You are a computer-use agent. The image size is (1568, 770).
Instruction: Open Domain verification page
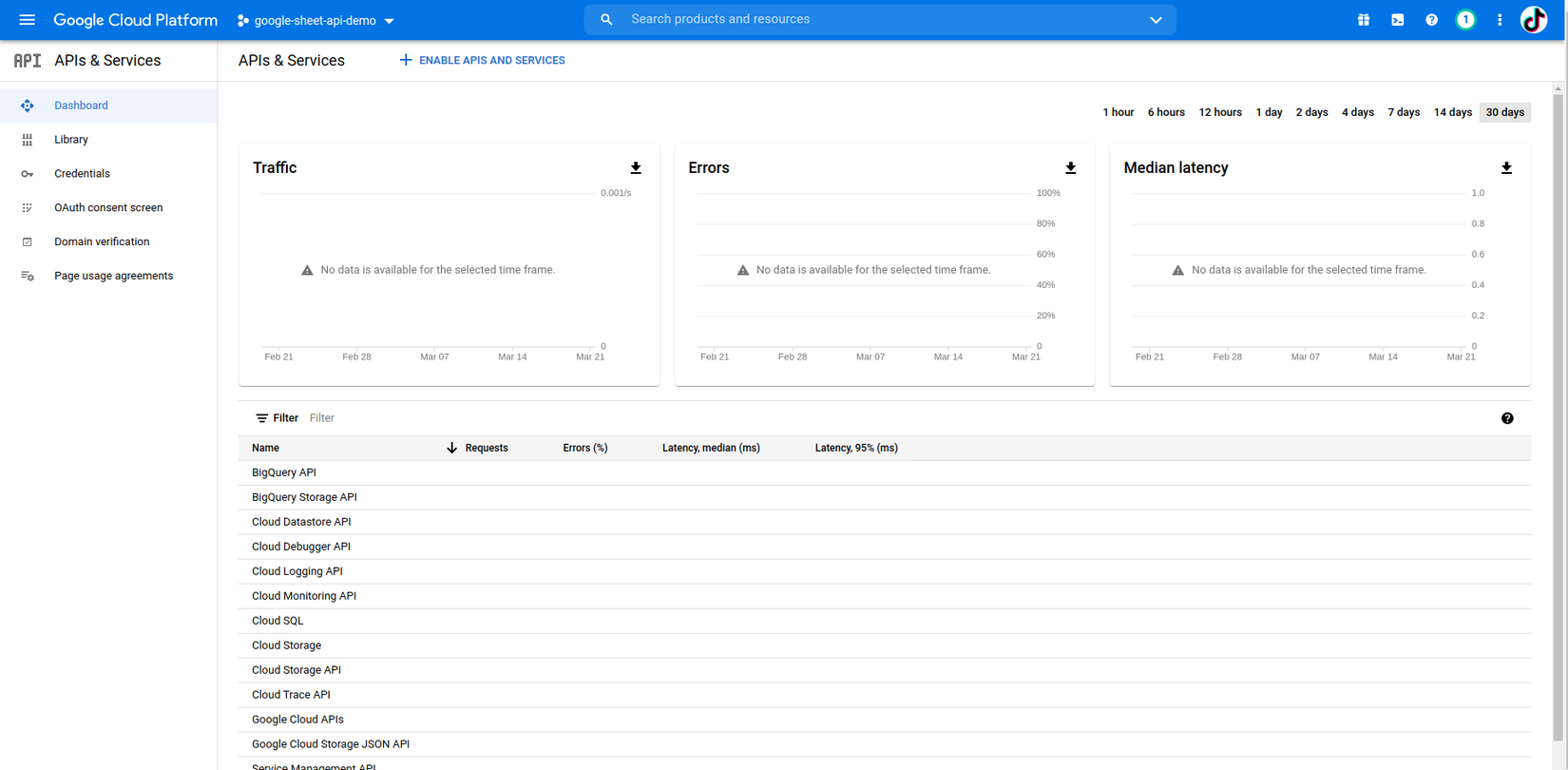[x=108, y=242]
